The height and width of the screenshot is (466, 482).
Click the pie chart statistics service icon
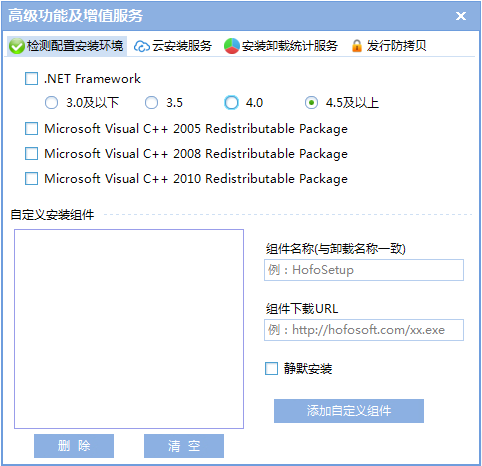pyautogui.click(x=232, y=46)
